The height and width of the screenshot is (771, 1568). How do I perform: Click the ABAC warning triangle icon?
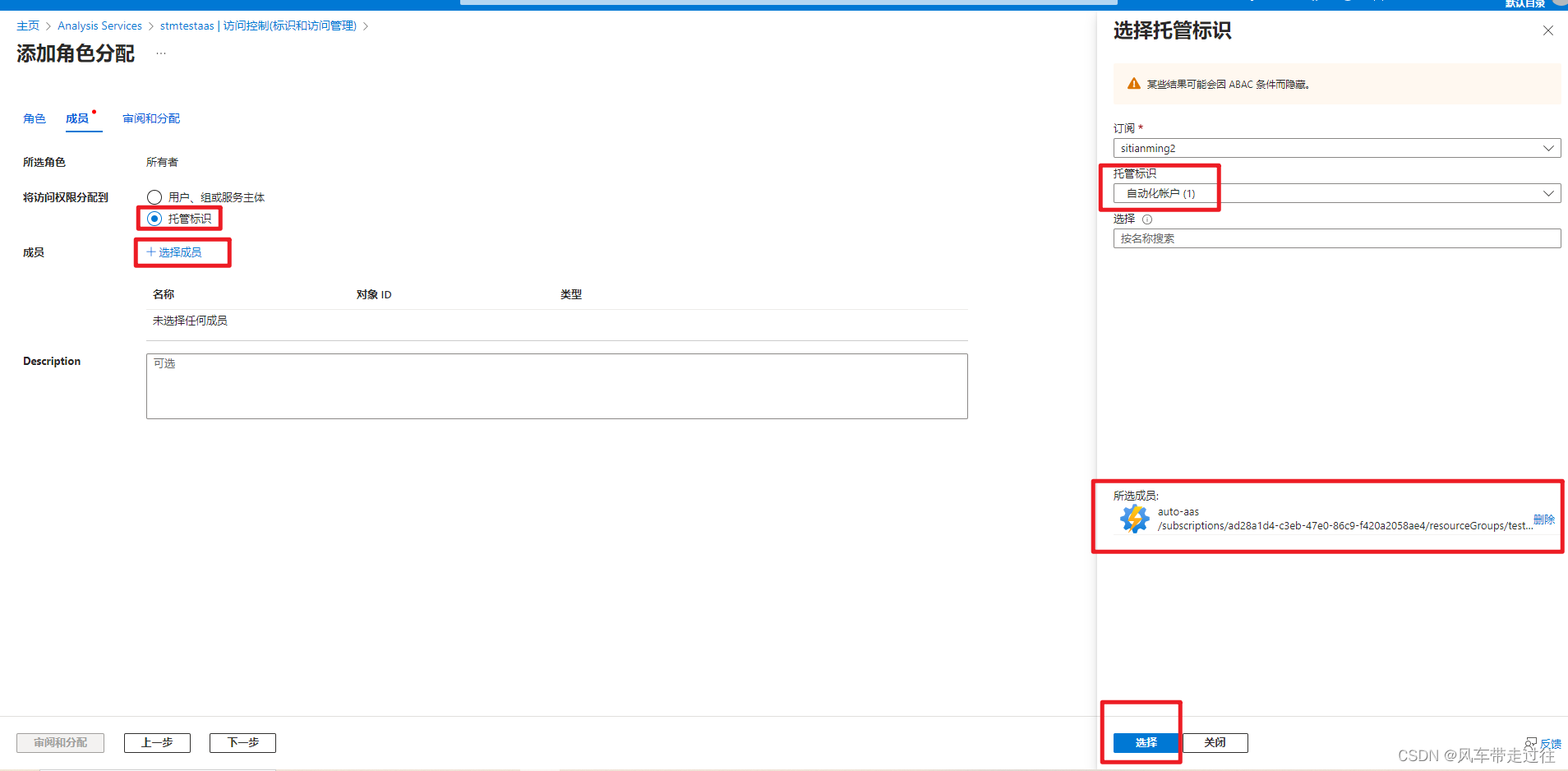coord(1134,84)
